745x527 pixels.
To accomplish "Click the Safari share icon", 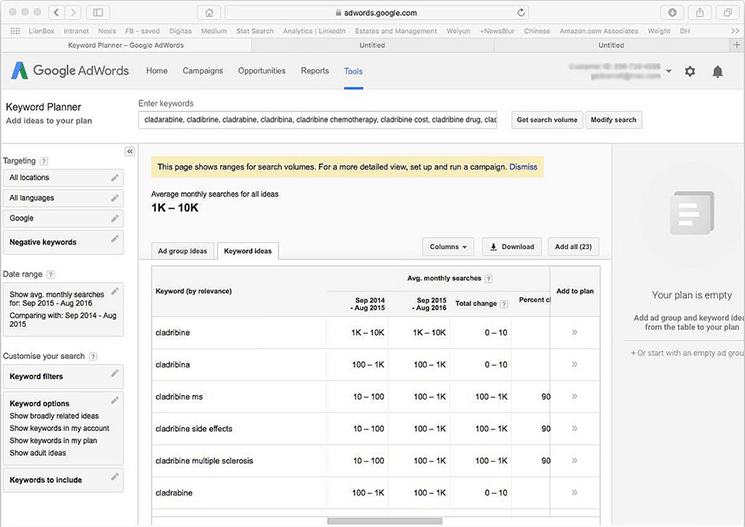I will point(700,13).
